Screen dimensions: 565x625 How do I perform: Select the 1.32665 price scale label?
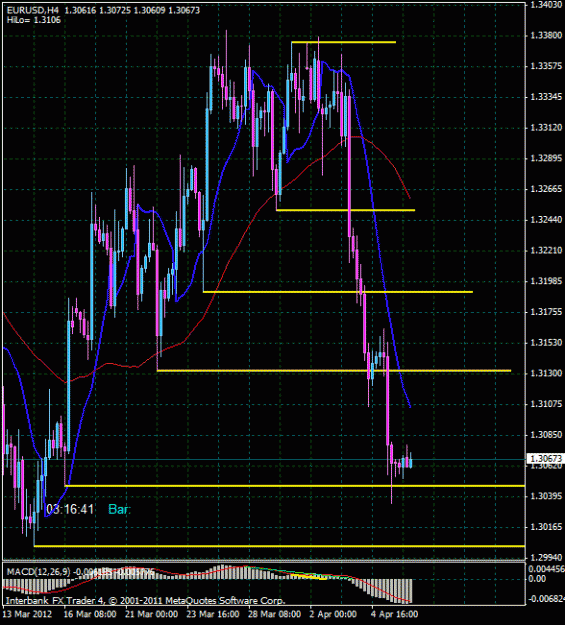[546, 189]
